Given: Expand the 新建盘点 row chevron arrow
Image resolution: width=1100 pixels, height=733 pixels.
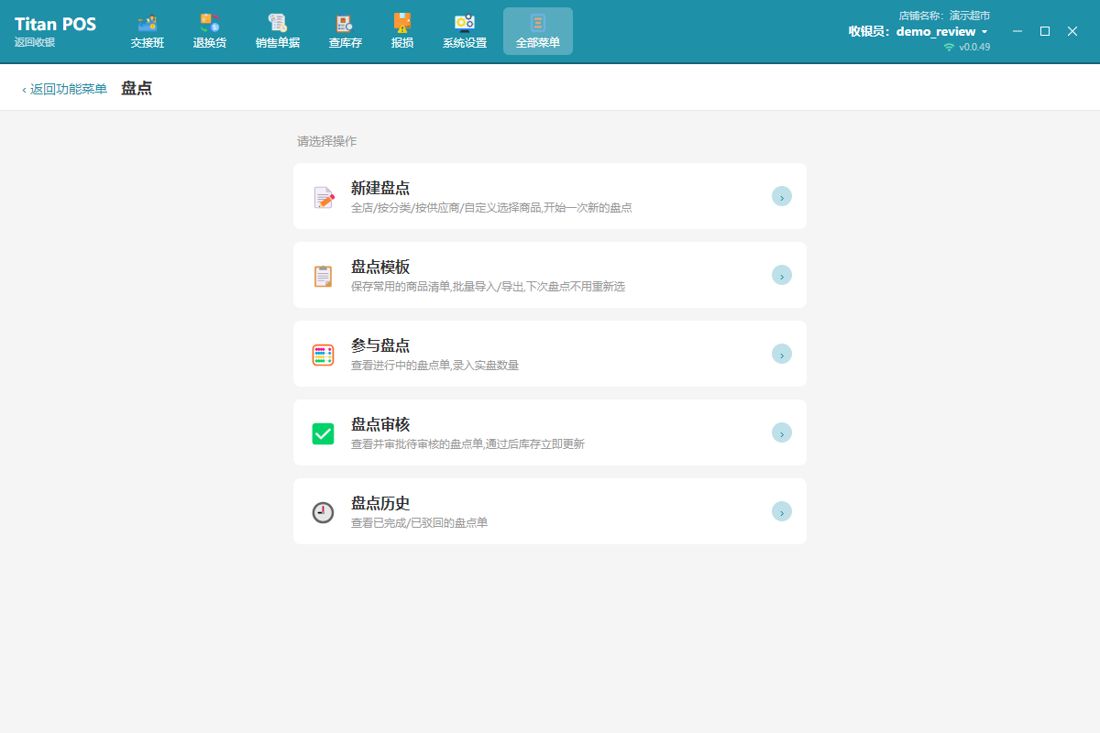Looking at the screenshot, I should pos(782,196).
